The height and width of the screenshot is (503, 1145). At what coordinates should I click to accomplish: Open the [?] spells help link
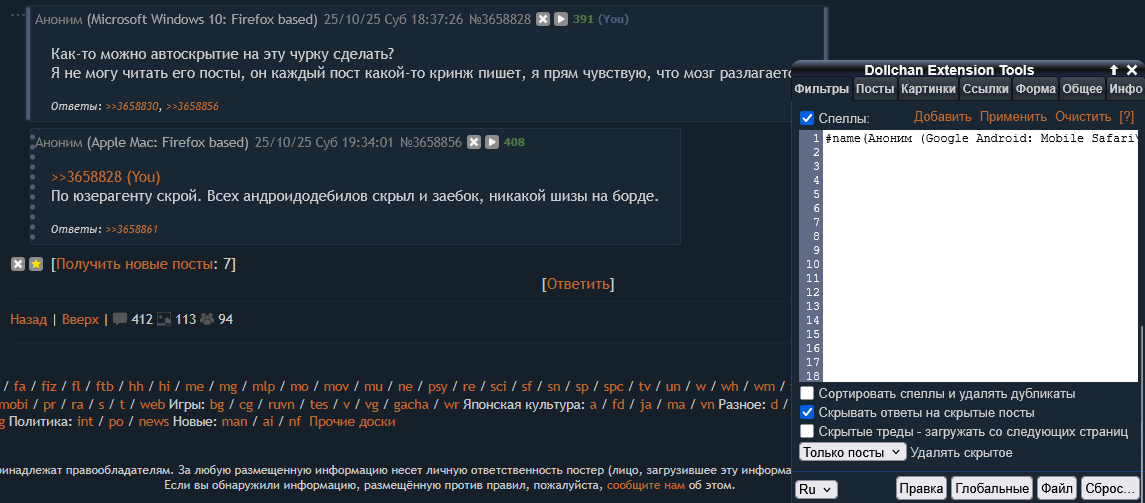coord(1126,117)
